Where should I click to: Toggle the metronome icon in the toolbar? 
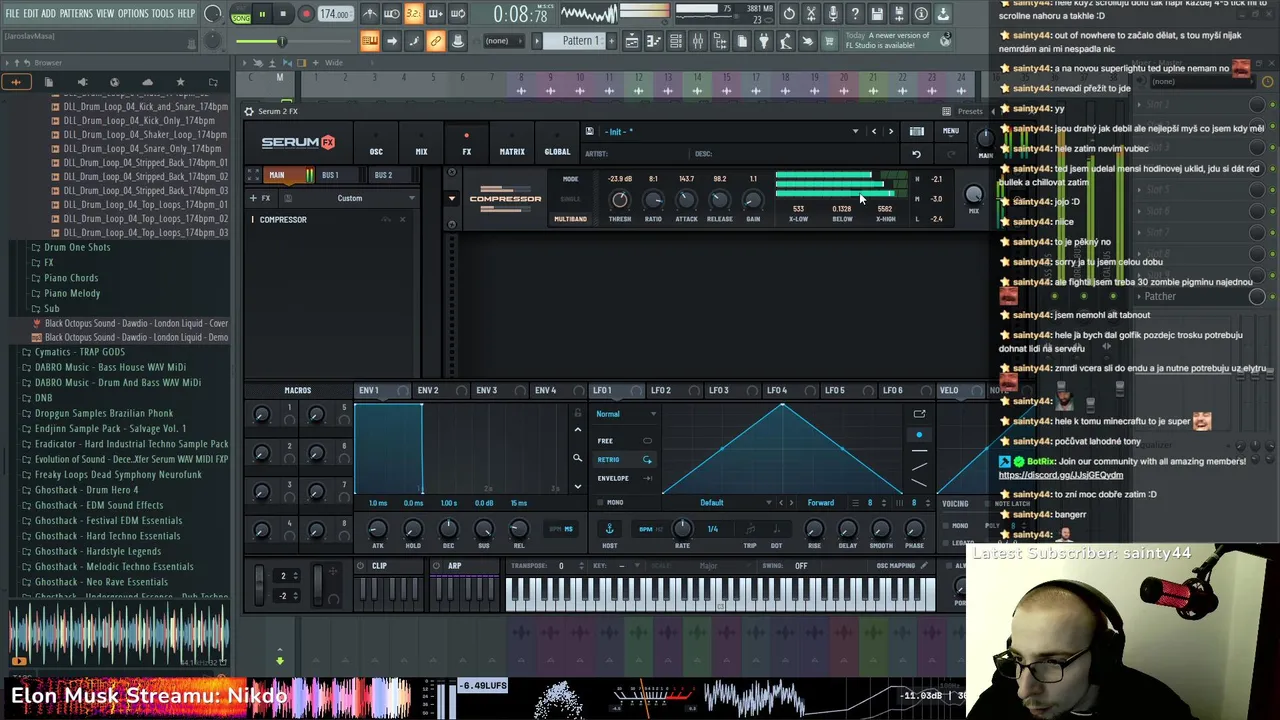[370, 14]
